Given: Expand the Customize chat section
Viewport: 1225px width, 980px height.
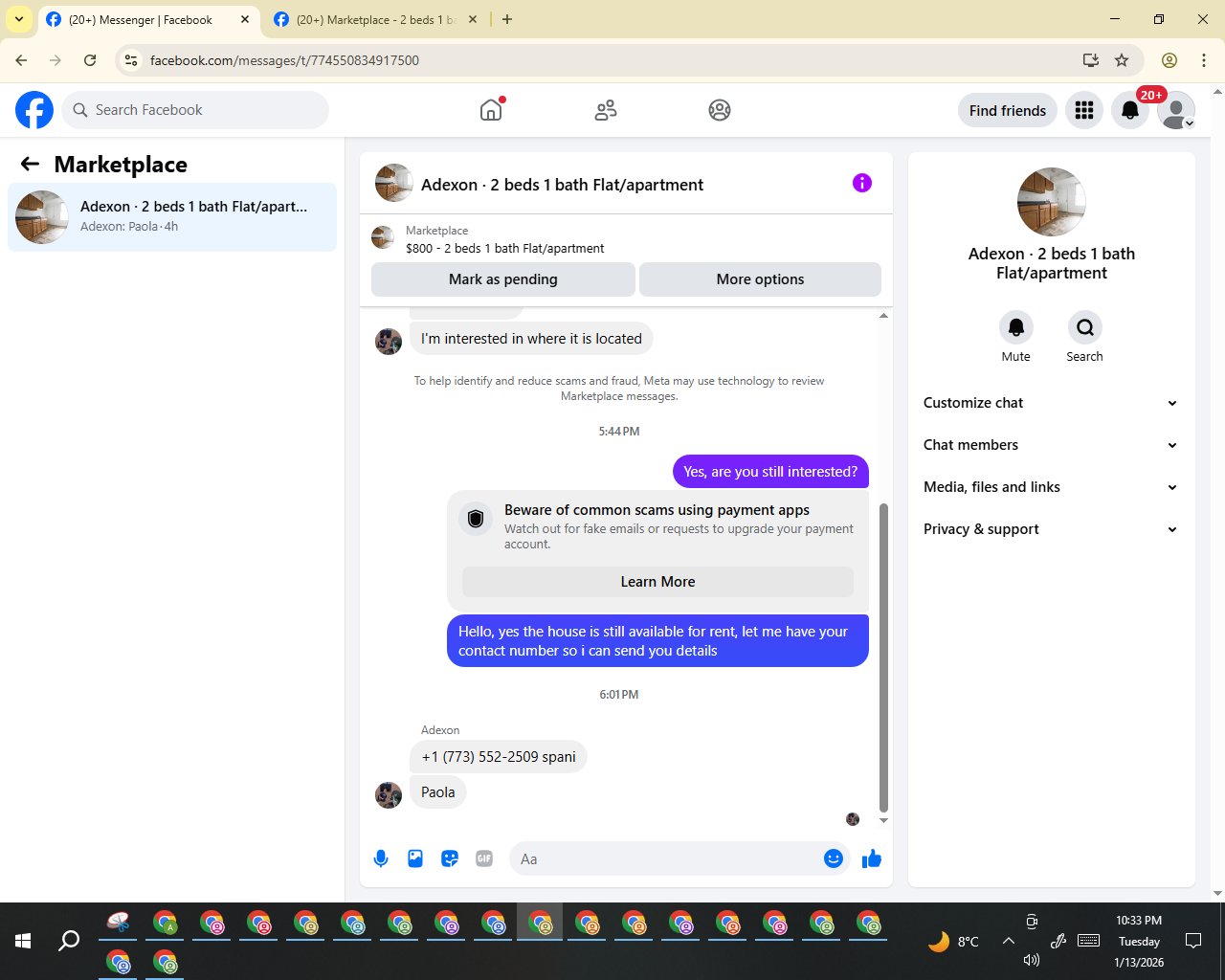Looking at the screenshot, I should 1051,403.
